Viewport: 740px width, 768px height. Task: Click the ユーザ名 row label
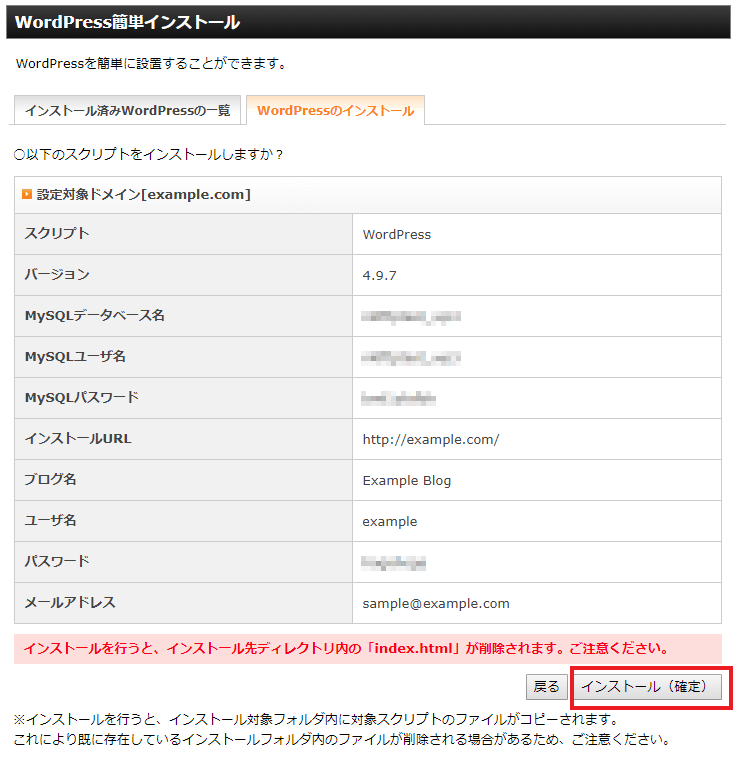pyautogui.click(x=50, y=520)
